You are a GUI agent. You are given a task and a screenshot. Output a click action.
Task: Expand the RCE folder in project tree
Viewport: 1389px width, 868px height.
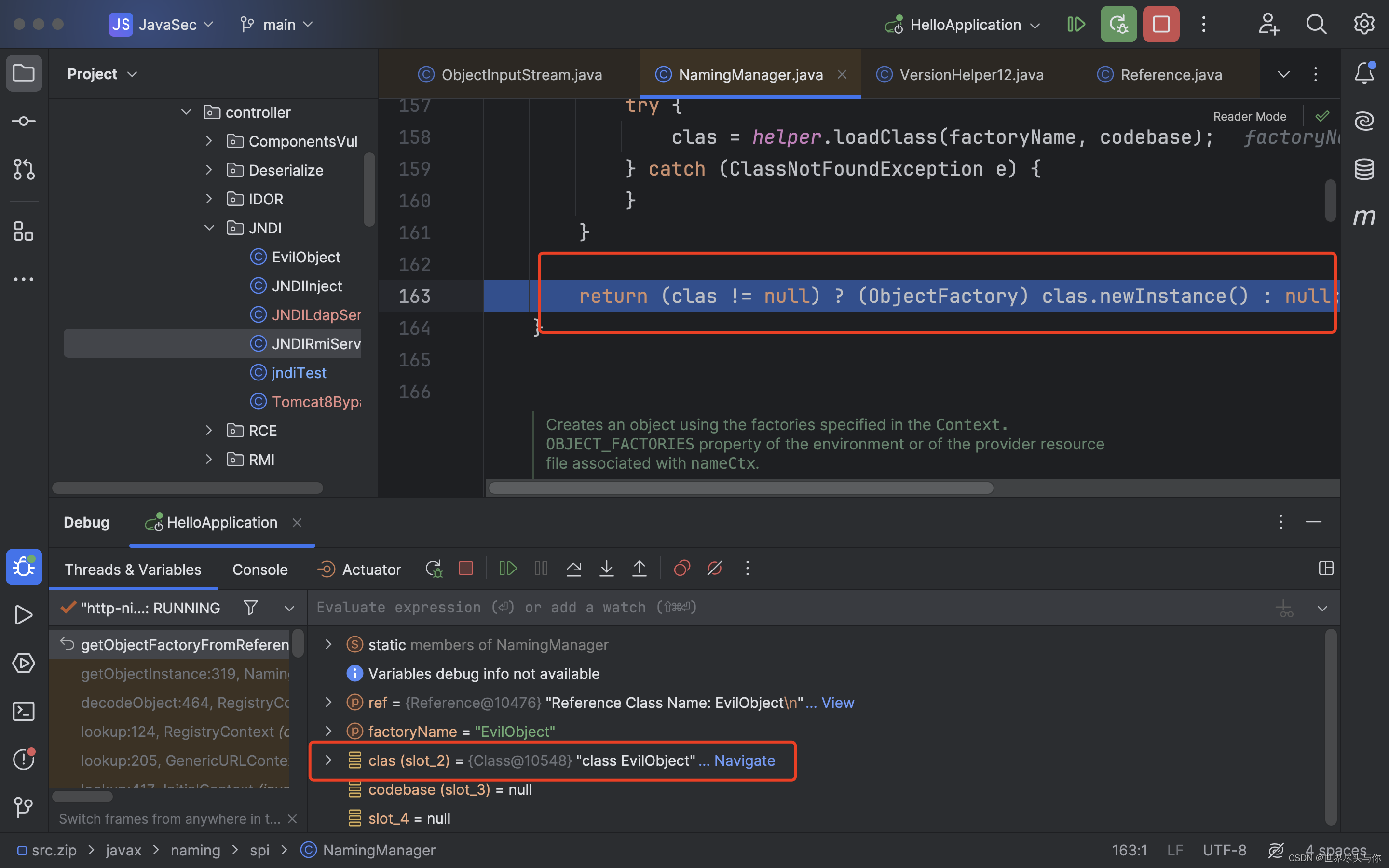pyautogui.click(x=209, y=431)
